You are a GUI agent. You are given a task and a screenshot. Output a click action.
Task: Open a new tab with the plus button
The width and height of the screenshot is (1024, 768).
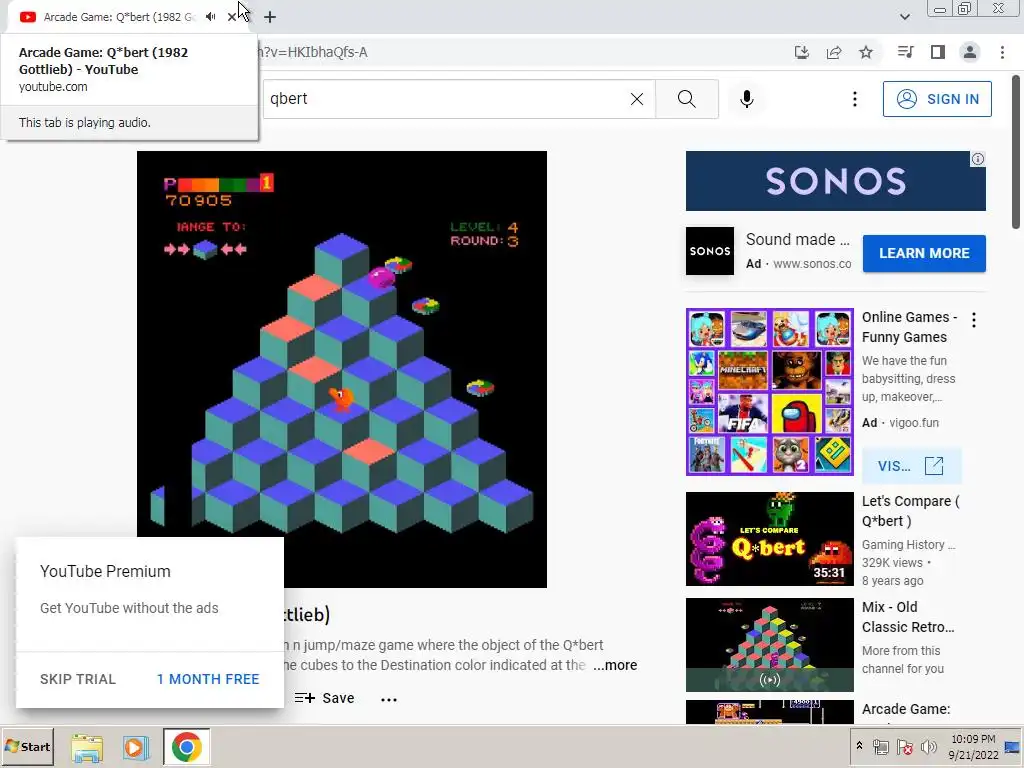(270, 17)
